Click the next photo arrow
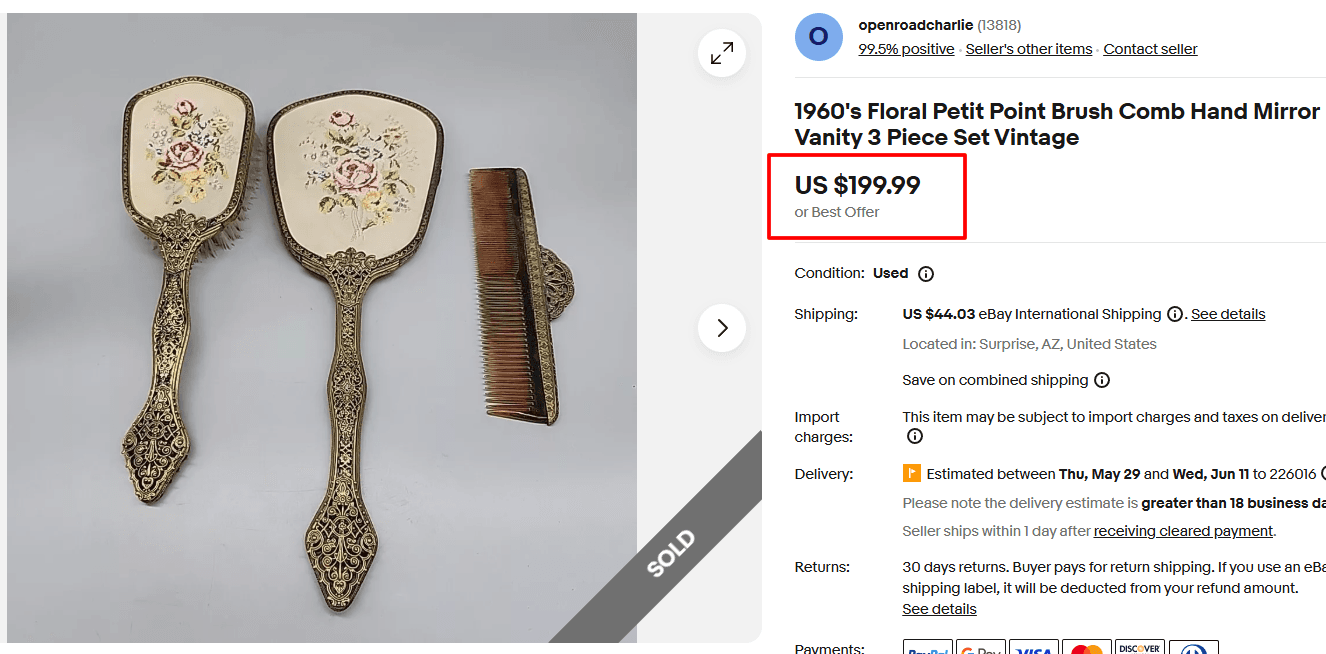 point(721,327)
